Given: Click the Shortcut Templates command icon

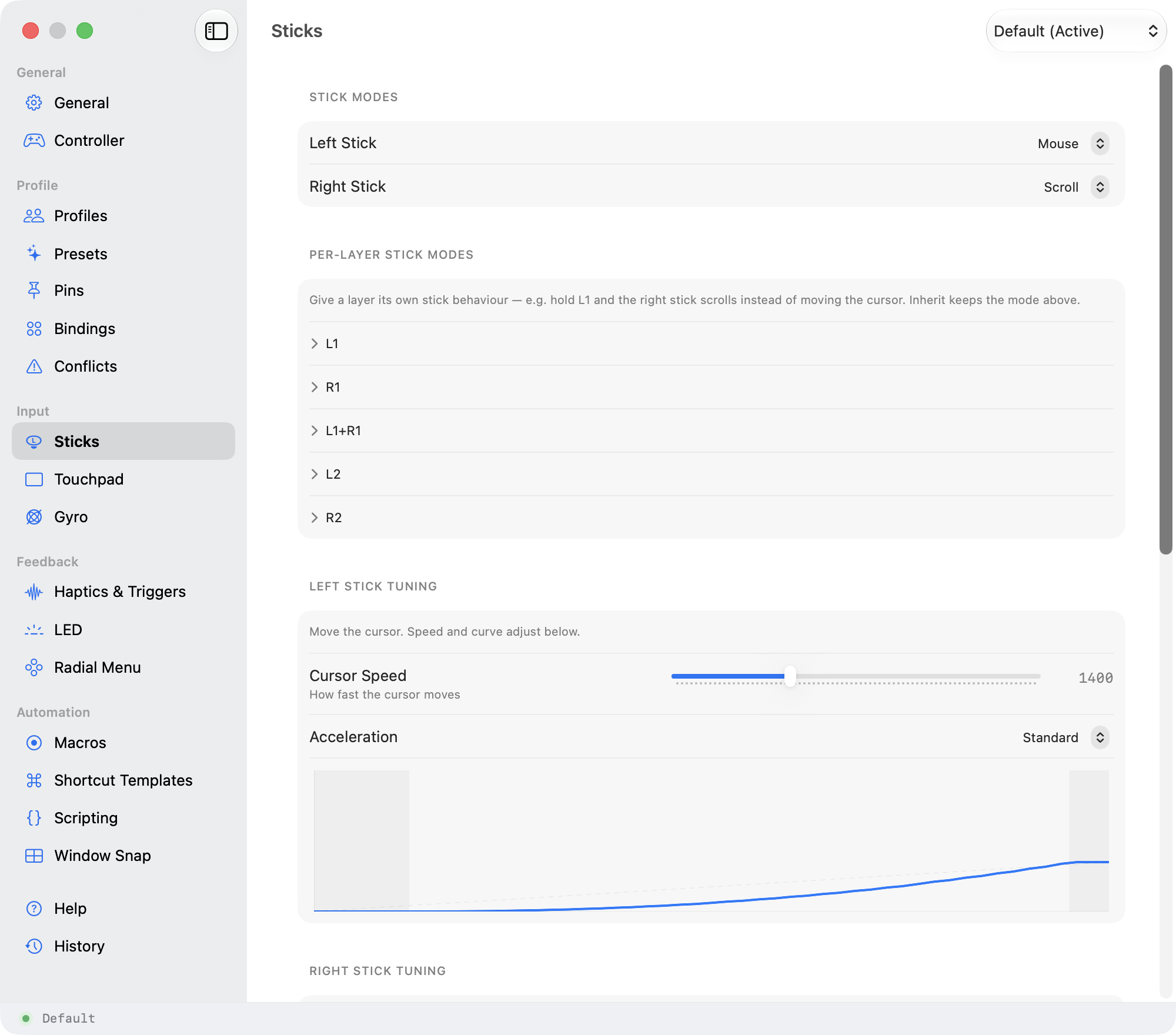Looking at the screenshot, I should (34, 780).
